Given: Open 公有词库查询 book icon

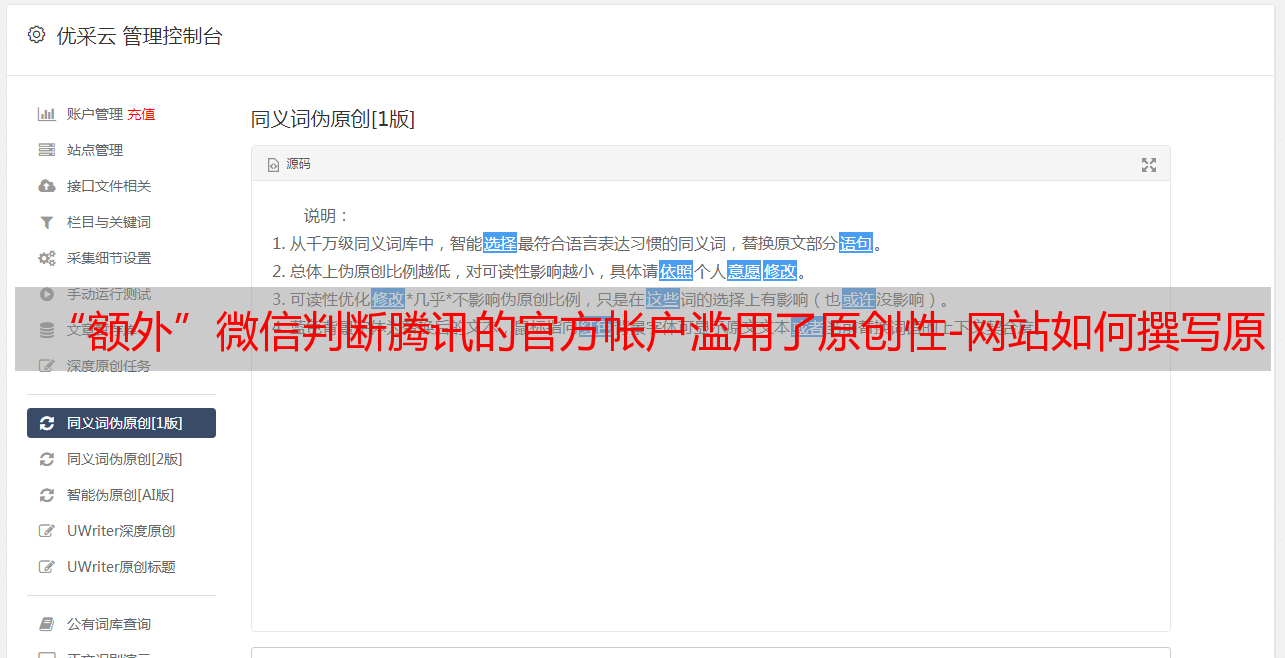Looking at the screenshot, I should (x=46, y=624).
